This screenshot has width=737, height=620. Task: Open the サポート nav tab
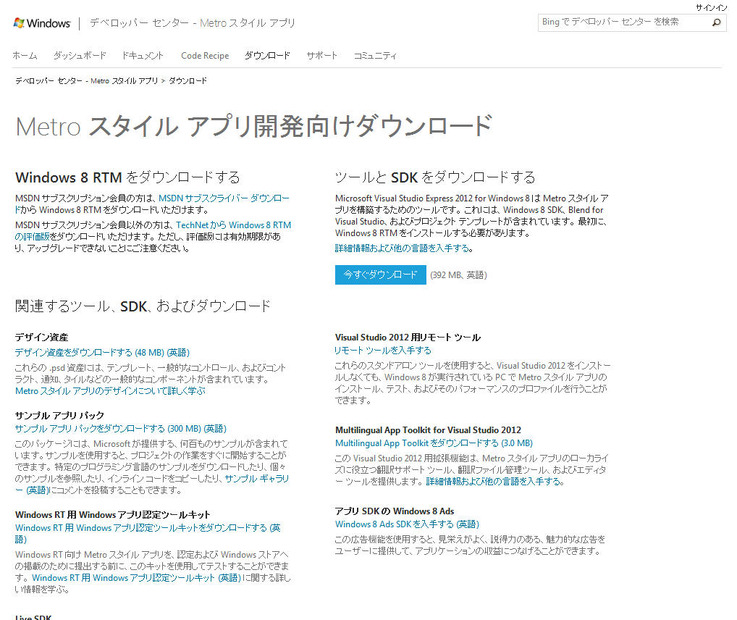[322, 55]
